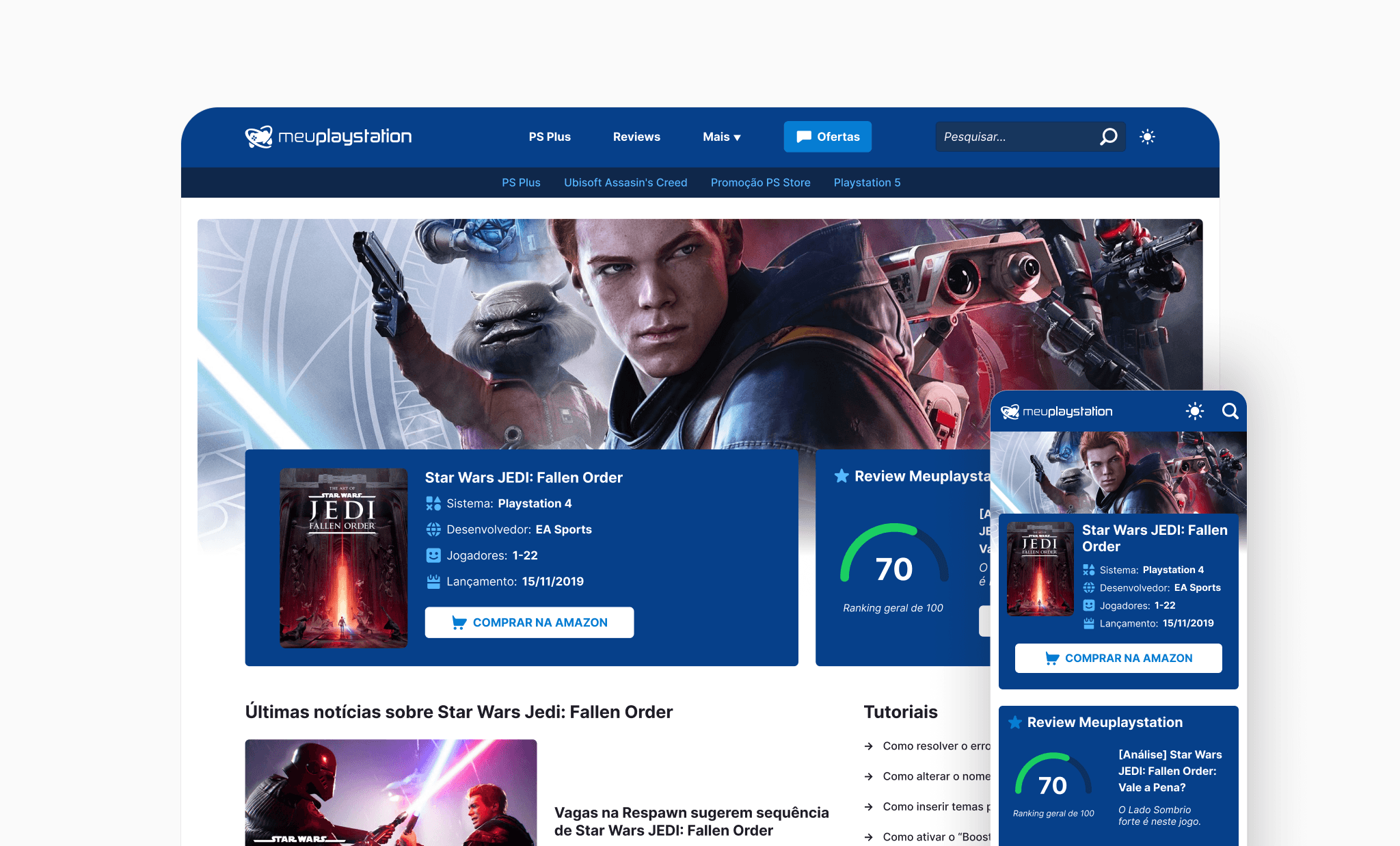Click the Sistema icon in the mobile card
This screenshot has width=1400, height=846.
pos(1089,570)
